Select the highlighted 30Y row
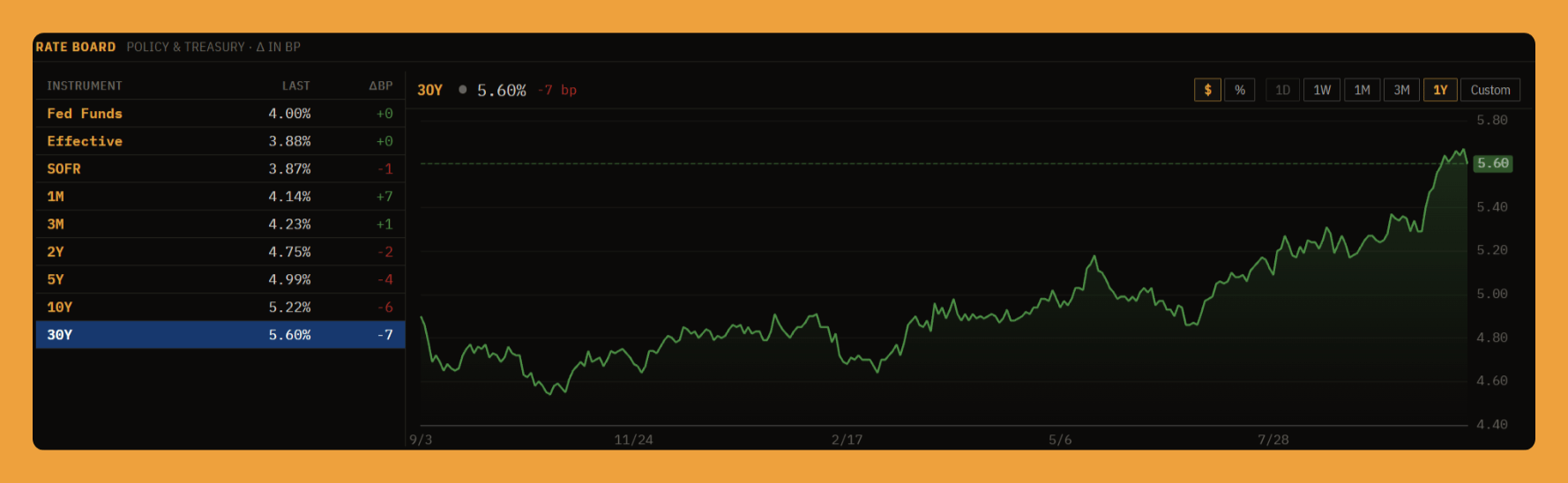The image size is (1568, 483). pyautogui.click(x=220, y=335)
